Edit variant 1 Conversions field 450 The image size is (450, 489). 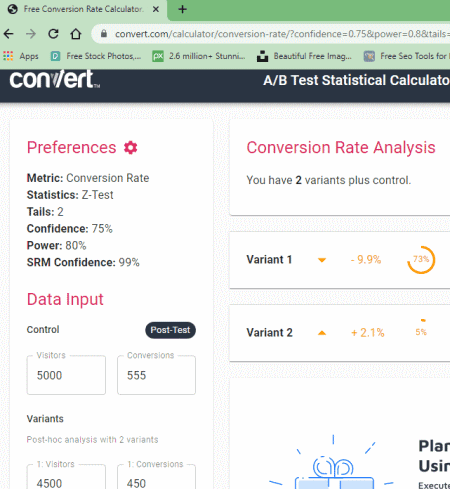click(156, 477)
